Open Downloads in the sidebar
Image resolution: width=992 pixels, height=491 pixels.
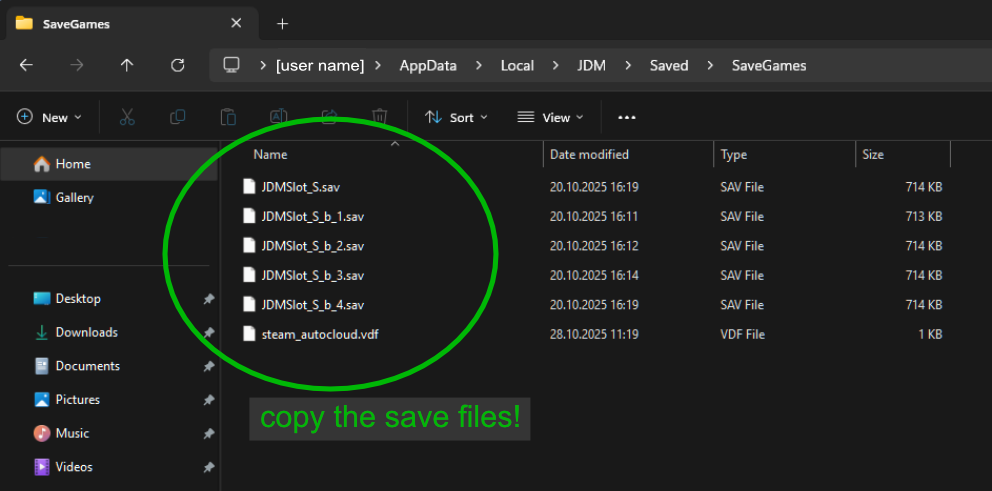pos(86,332)
